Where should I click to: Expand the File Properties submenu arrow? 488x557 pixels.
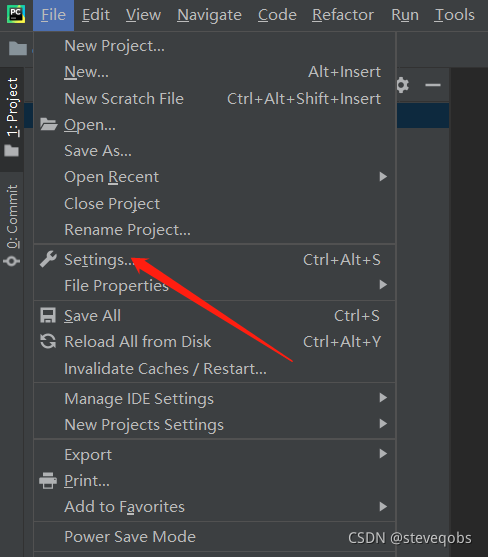click(x=383, y=285)
